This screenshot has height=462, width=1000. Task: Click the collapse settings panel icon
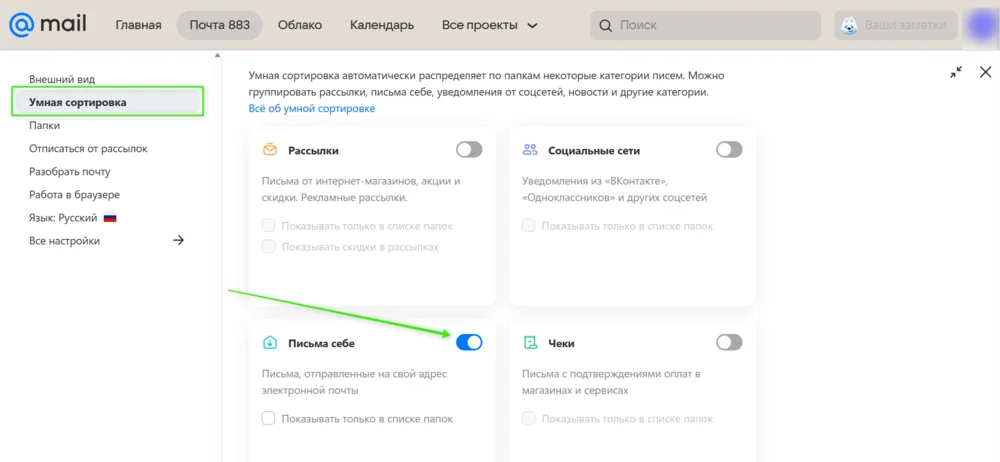click(956, 72)
